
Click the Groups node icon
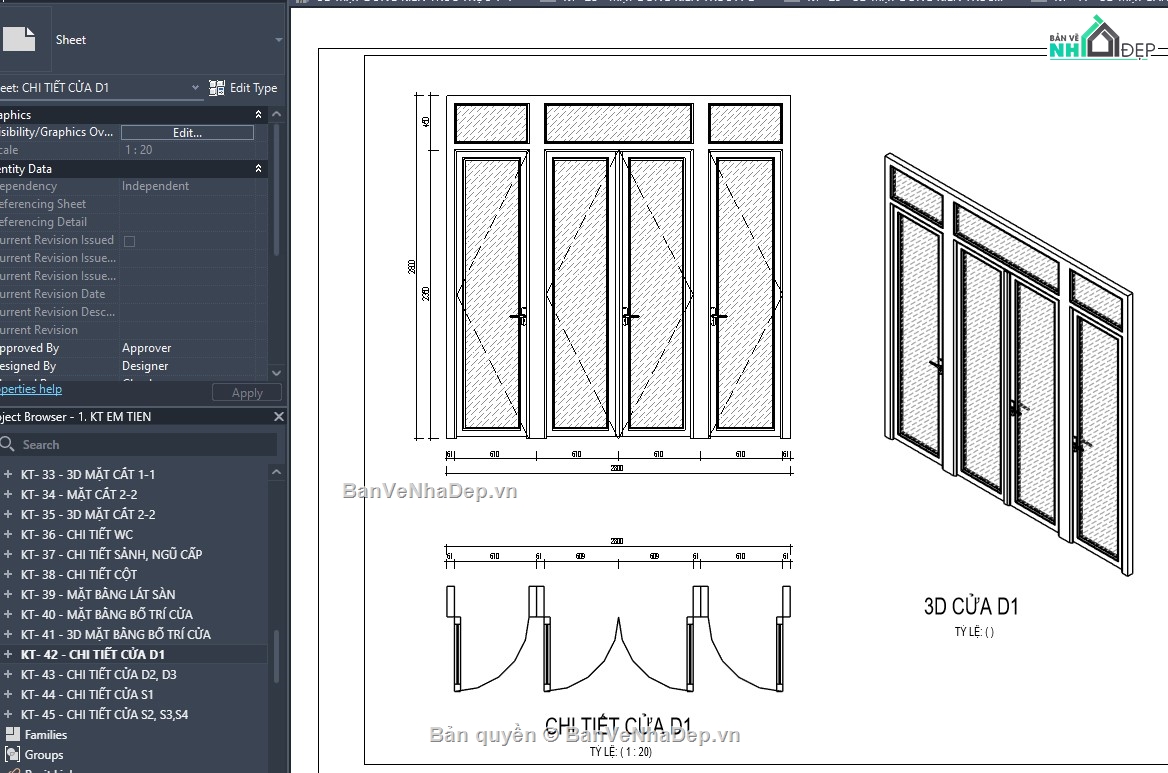pos(13,754)
